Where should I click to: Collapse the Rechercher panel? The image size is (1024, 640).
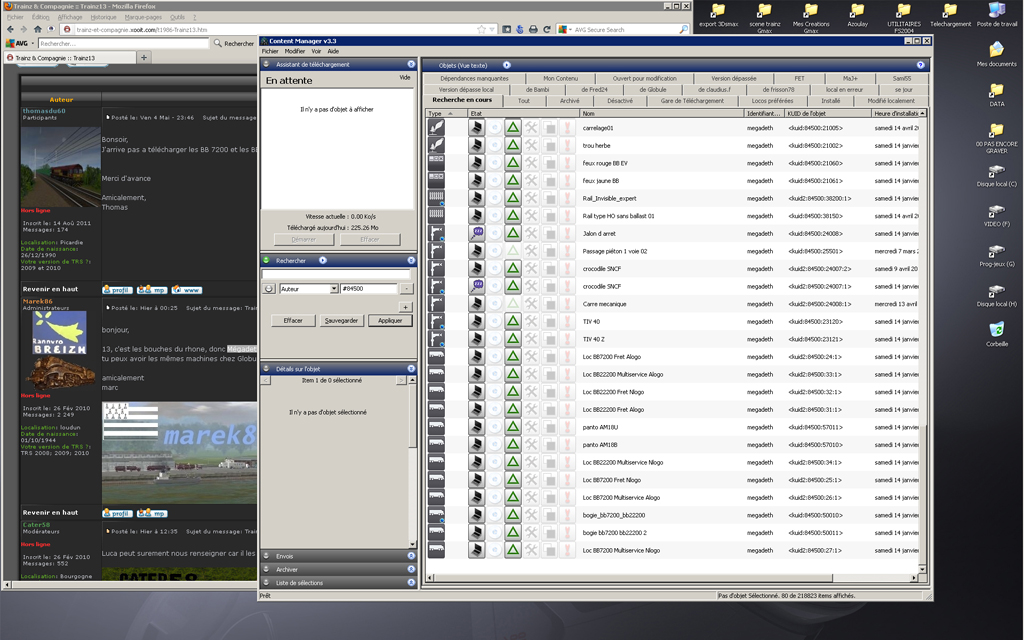(x=411, y=261)
